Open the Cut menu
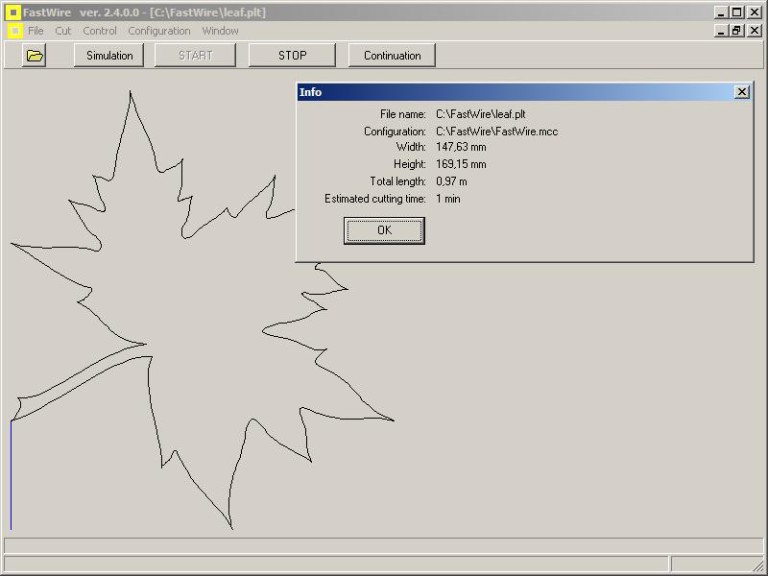Screen dimensions: 768x576 63,31
